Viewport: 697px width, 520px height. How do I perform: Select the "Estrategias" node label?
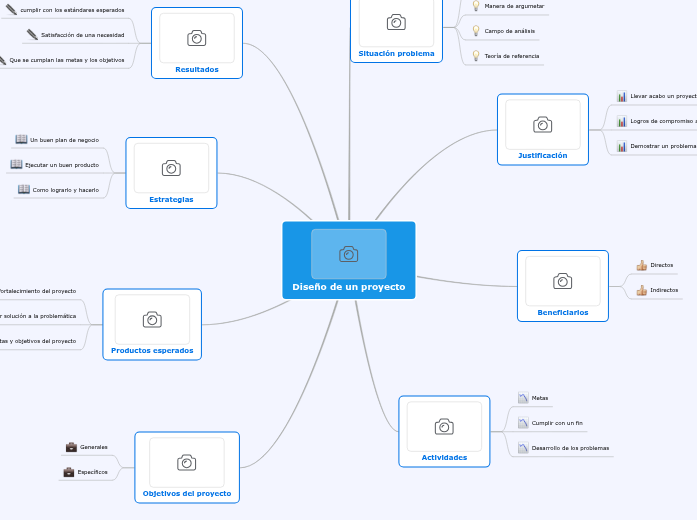point(171,199)
